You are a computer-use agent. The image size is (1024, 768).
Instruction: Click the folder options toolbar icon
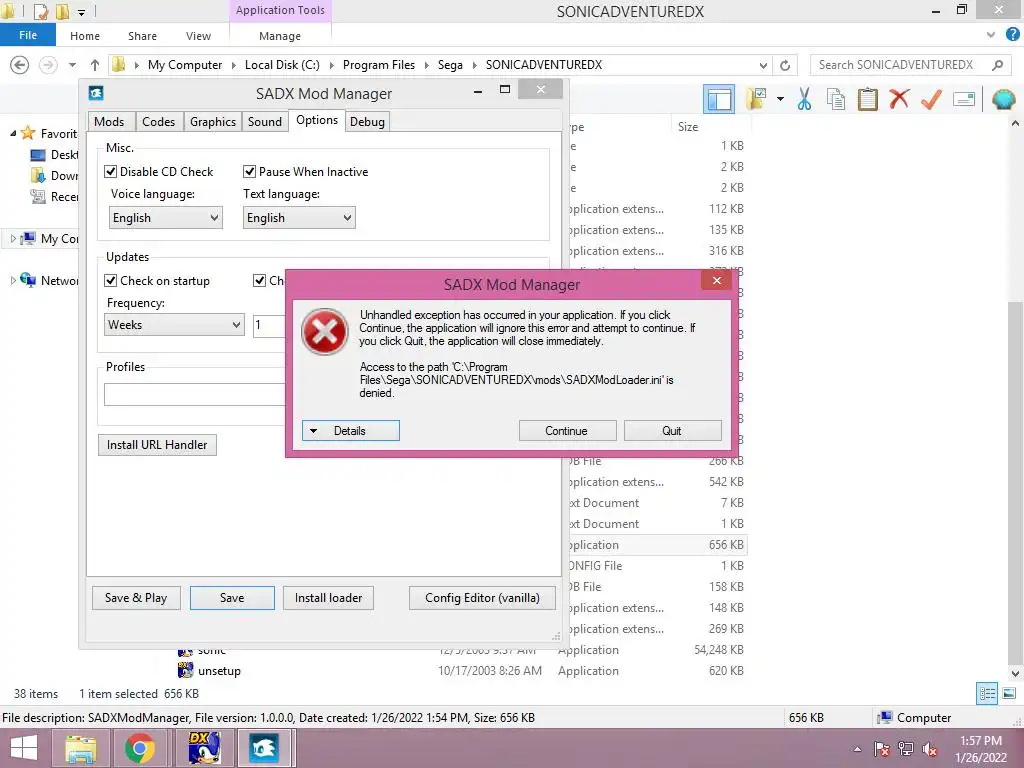pos(757,99)
